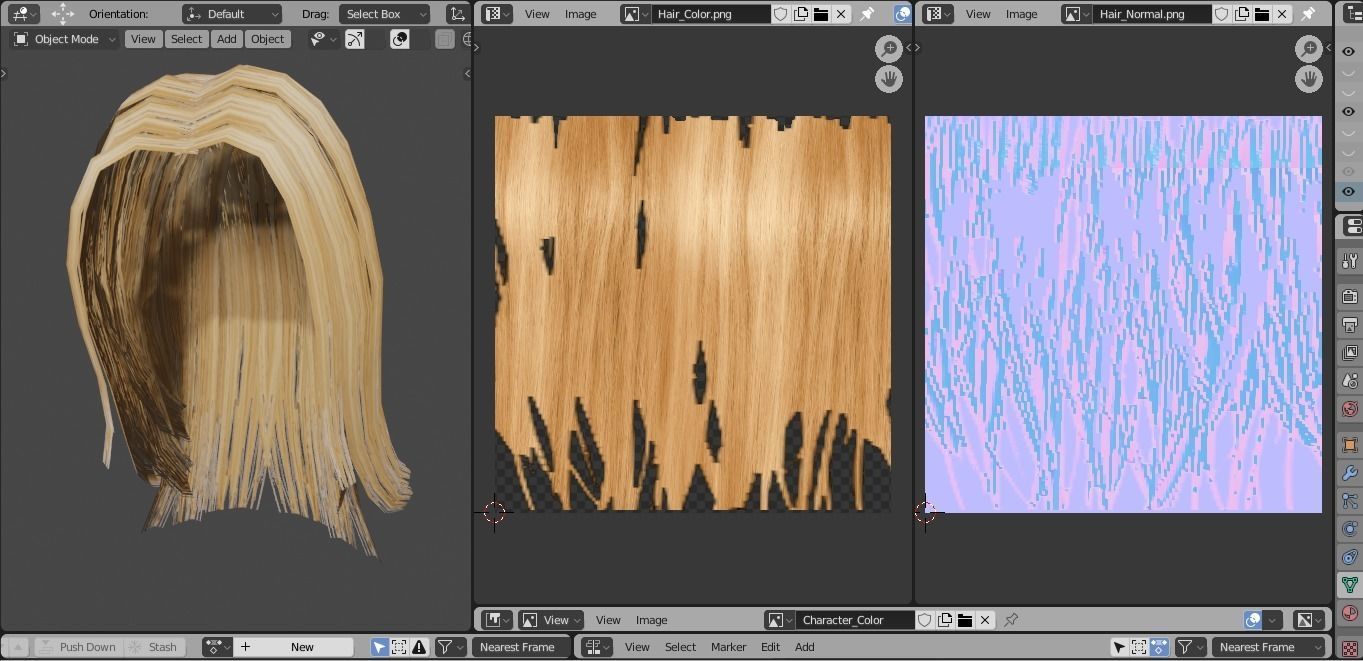Click the Stash button
The height and width of the screenshot is (661, 1363).
(153, 647)
